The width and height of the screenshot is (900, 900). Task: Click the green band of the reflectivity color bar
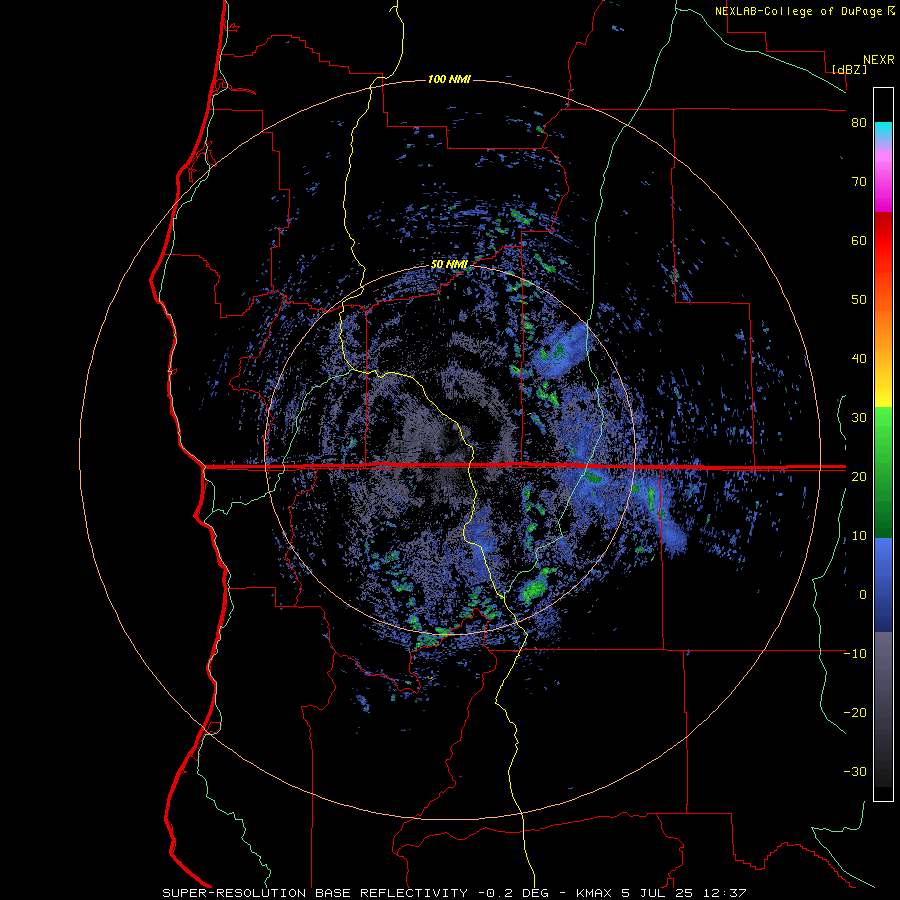click(883, 472)
